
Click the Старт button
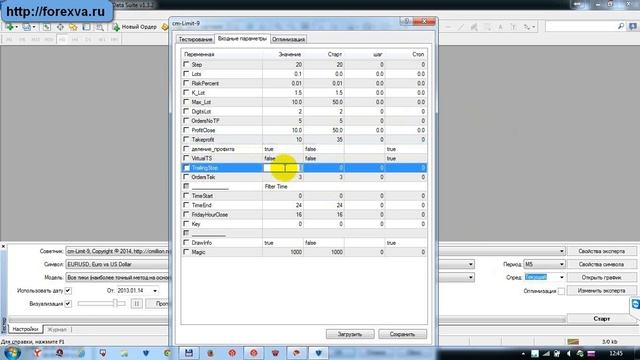(602, 318)
